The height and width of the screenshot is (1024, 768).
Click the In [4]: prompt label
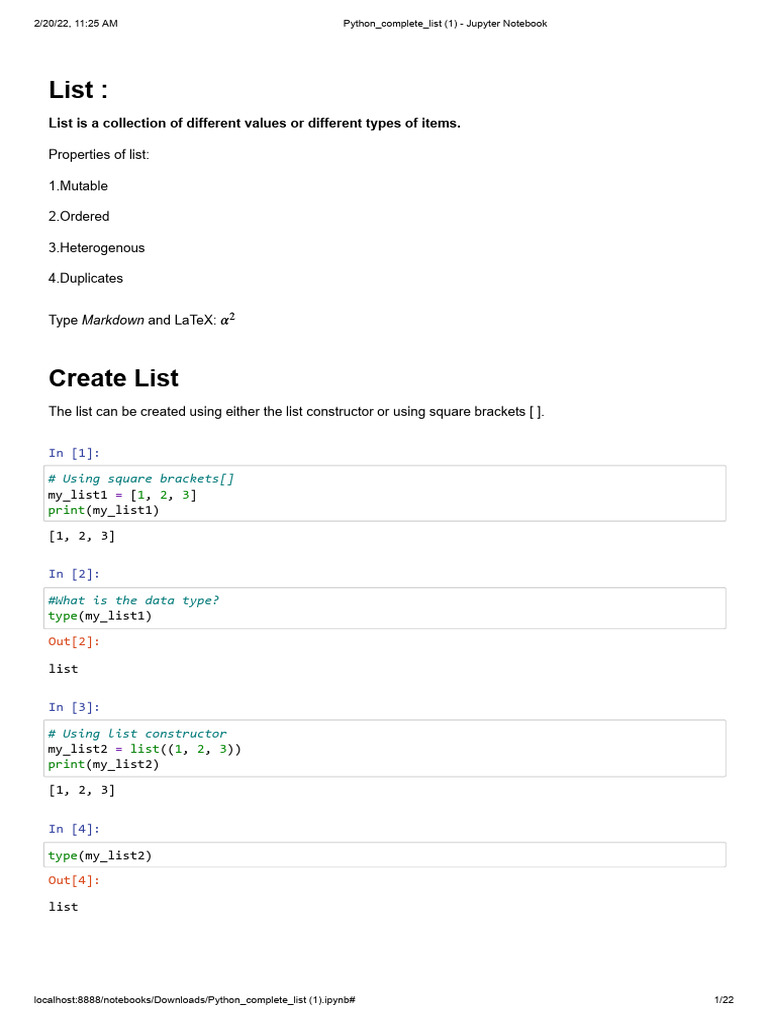tap(74, 829)
